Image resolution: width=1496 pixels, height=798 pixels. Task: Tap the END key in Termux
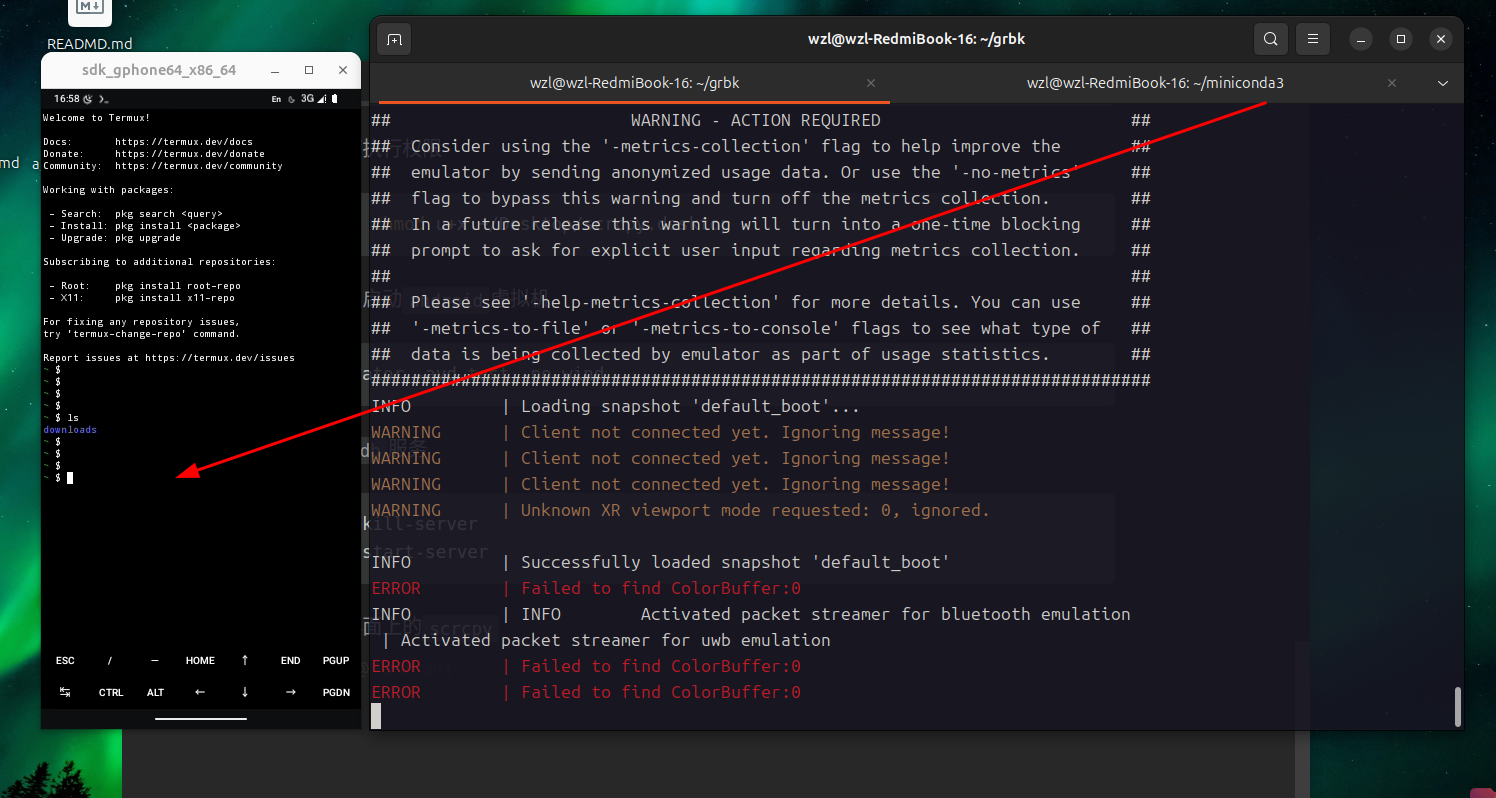pos(290,661)
